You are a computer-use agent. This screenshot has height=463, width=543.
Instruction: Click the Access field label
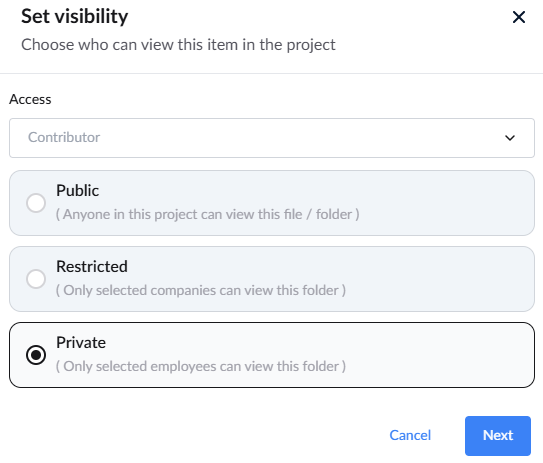click(30, 99)
